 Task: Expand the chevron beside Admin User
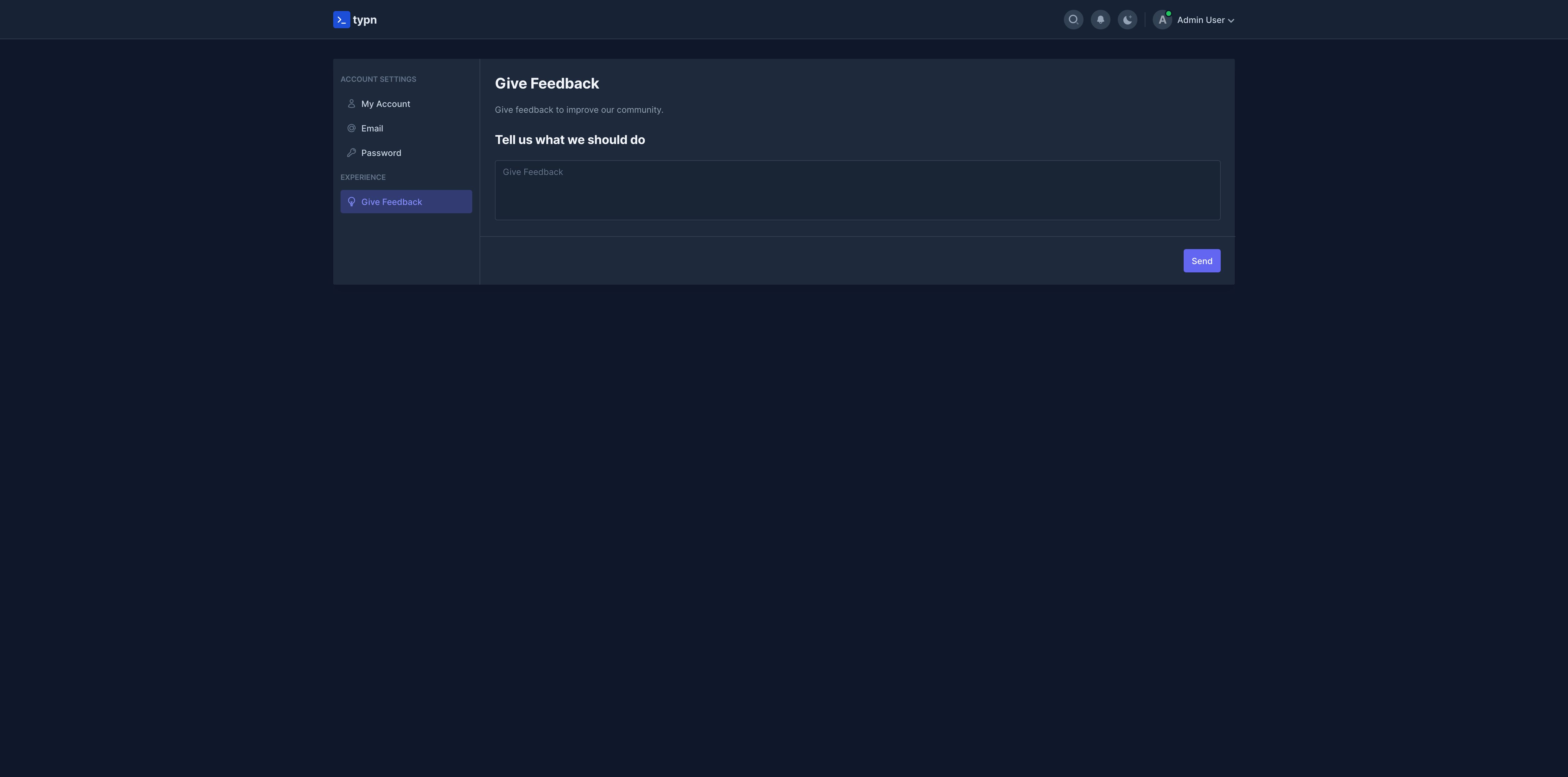coord(1231,21)
